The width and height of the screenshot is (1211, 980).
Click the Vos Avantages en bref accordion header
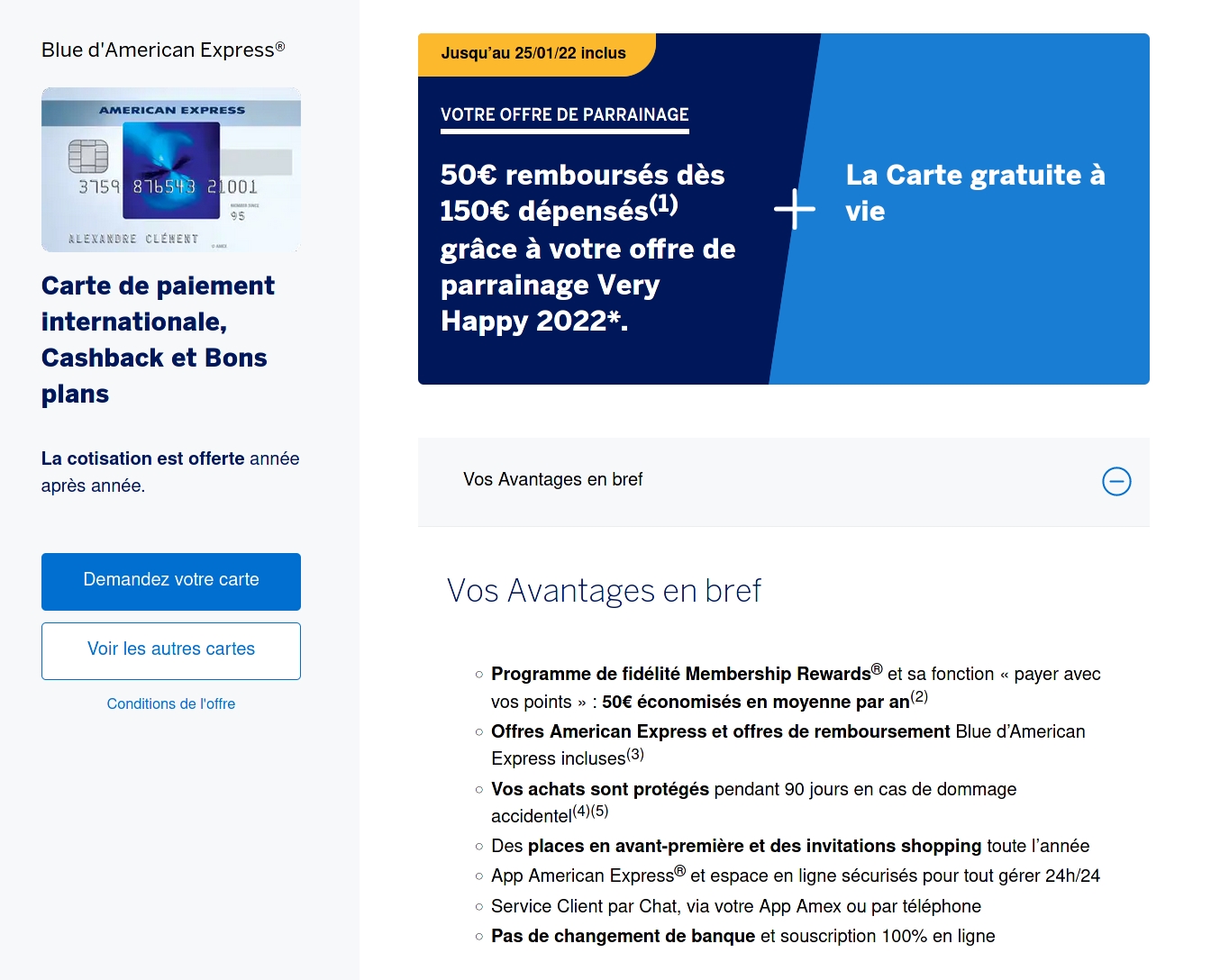[783, 482]
